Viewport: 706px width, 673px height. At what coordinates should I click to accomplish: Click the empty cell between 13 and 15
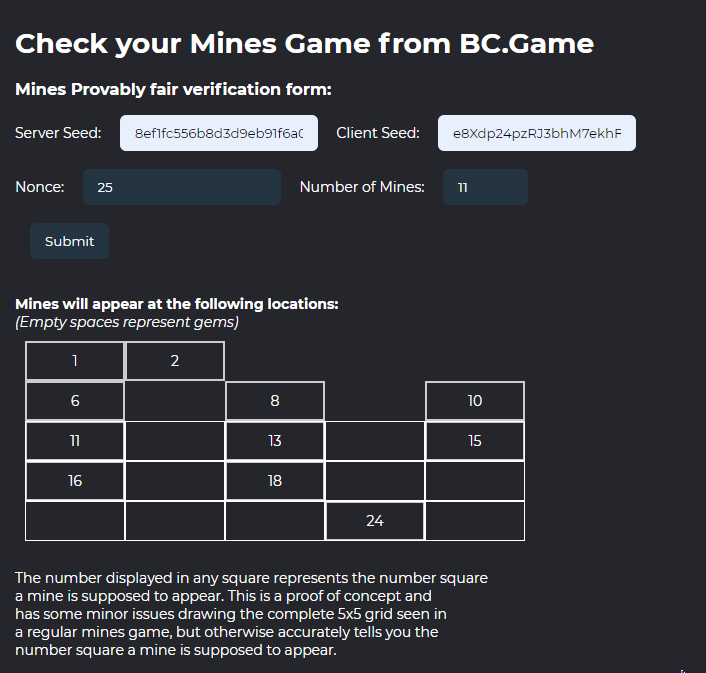point(375,441)
